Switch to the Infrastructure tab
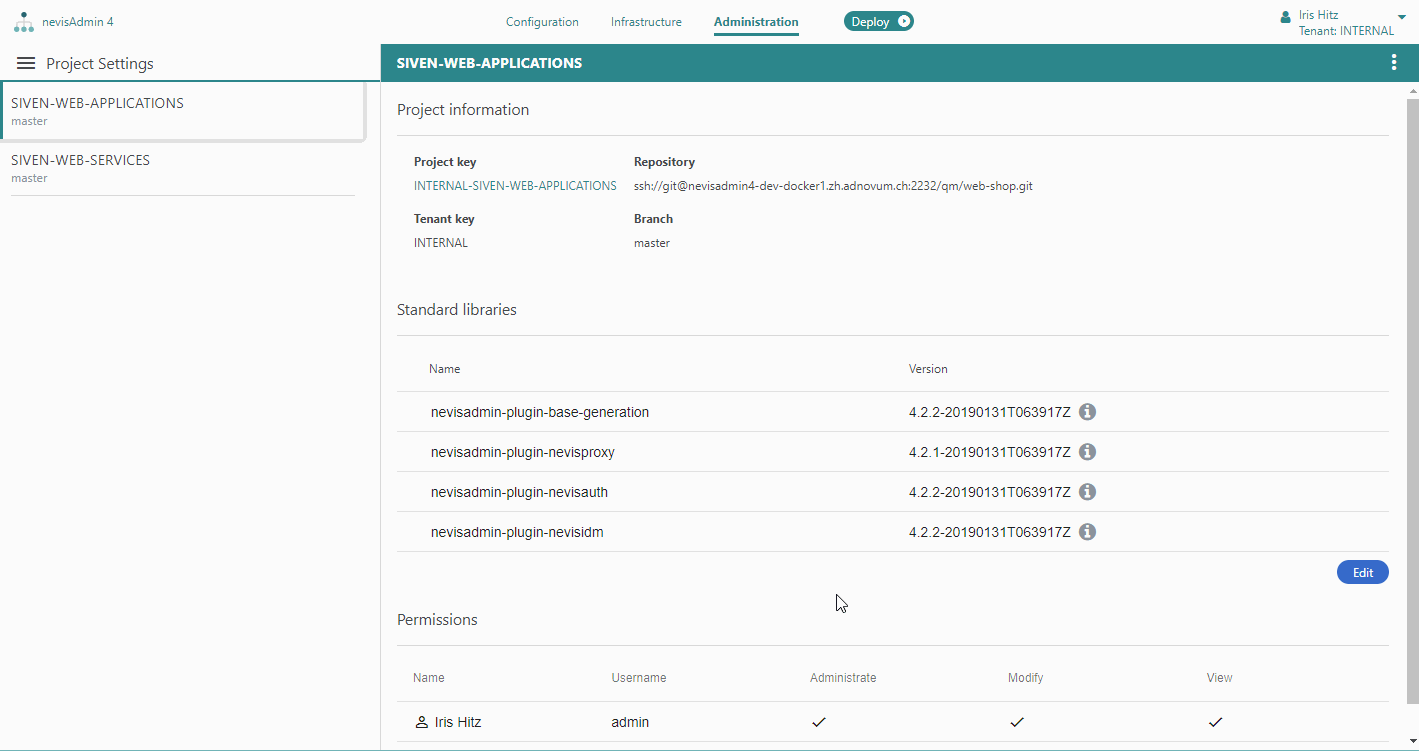The width and height of the screenshot is (1419, 751). click(x=646, y=22)
